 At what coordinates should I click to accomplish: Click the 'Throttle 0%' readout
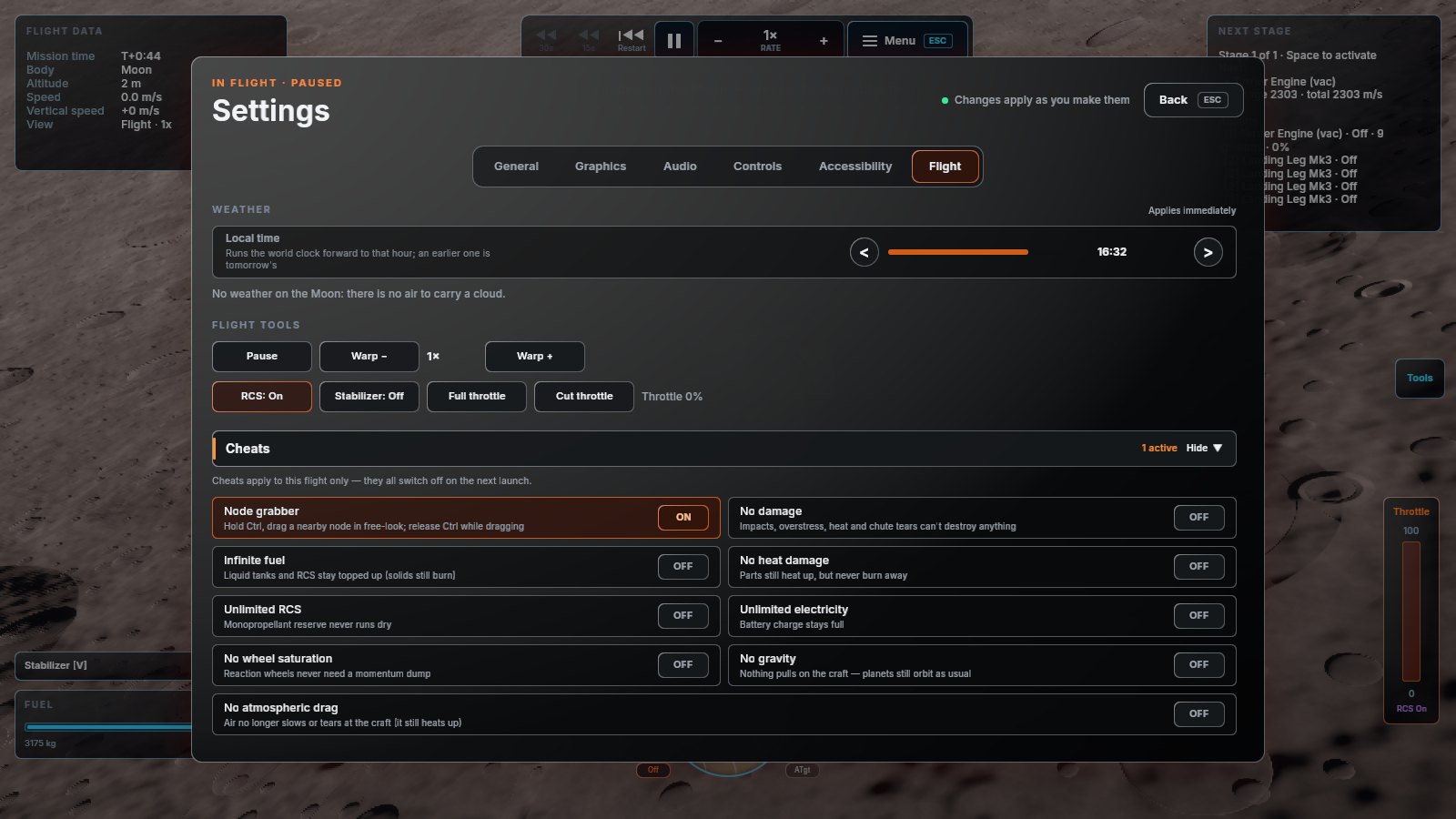coord(672,397)
